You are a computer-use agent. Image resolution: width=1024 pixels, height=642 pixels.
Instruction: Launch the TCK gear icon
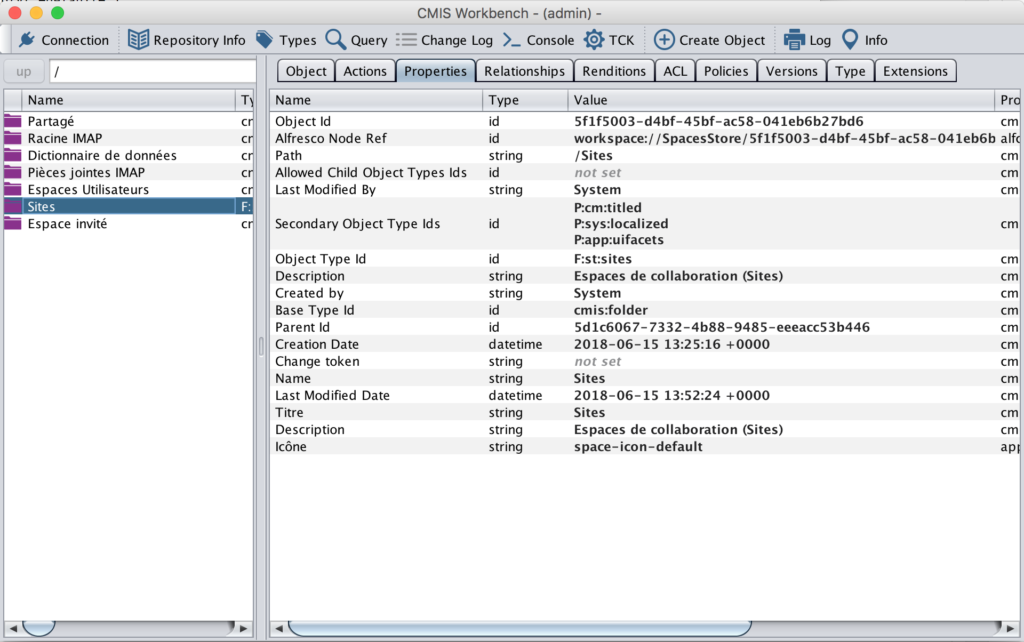594,40
